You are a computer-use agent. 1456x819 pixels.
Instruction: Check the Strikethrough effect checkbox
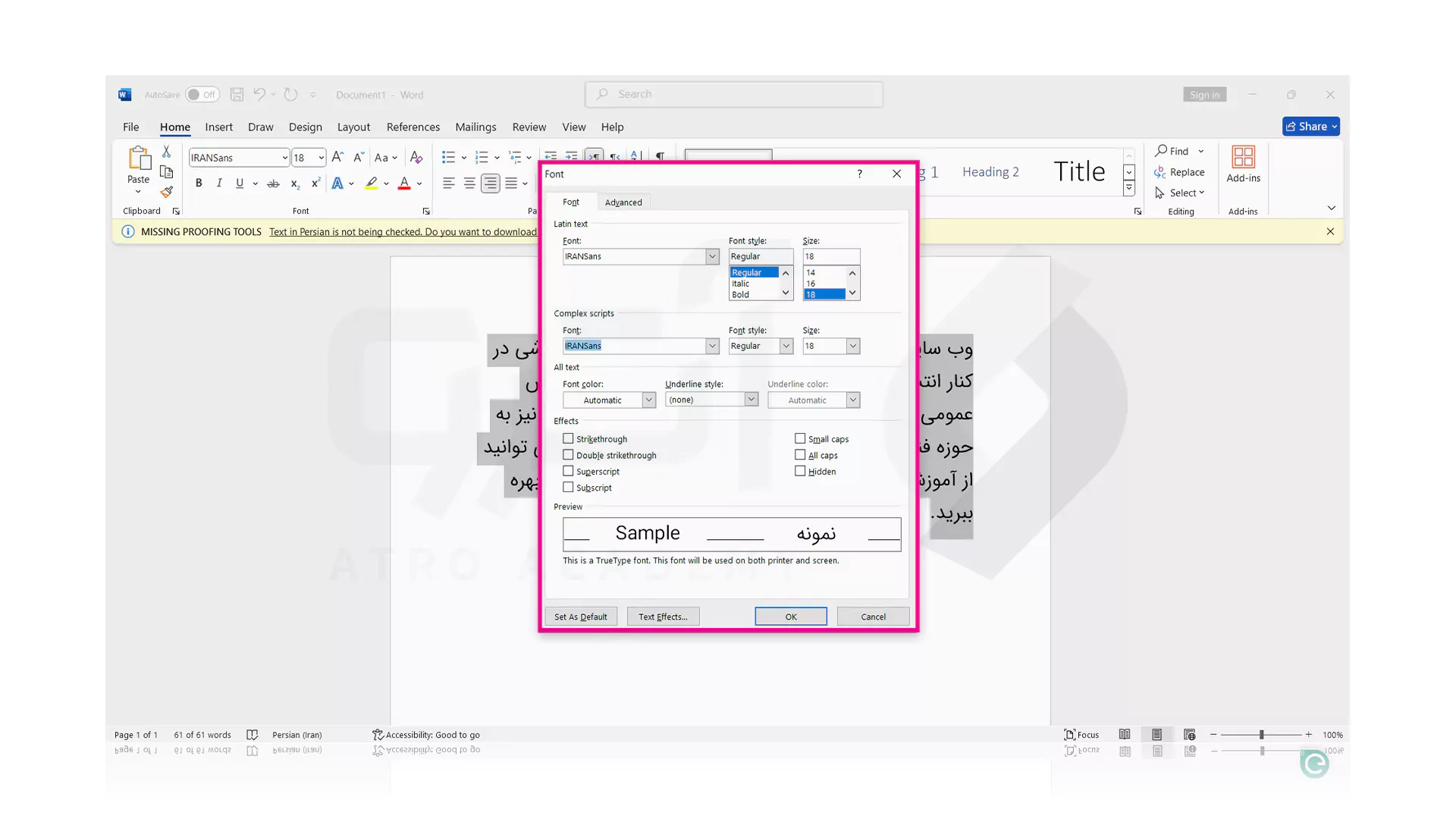[568, 438]
